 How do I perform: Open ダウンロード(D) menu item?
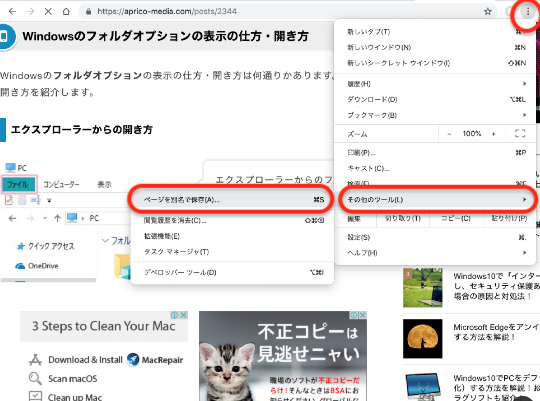coord(435,100)
